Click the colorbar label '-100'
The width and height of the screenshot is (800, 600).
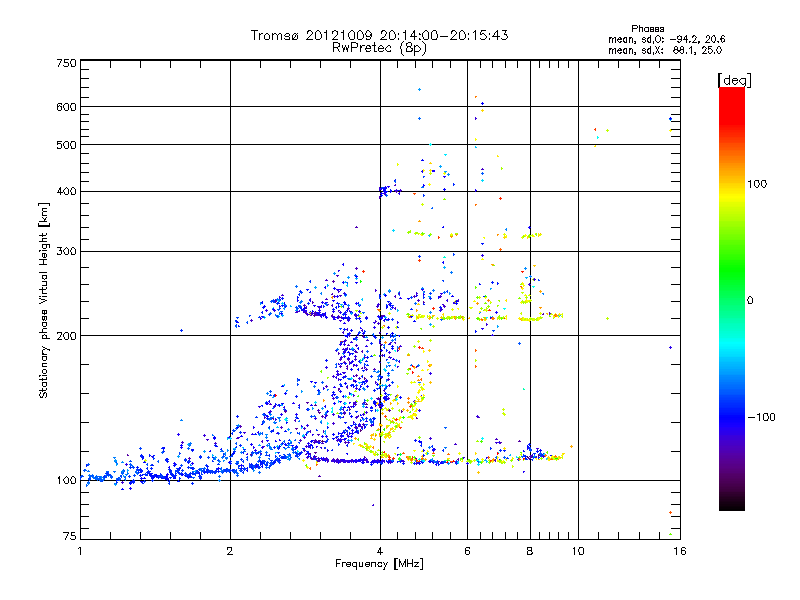click(x=761, y=417)
